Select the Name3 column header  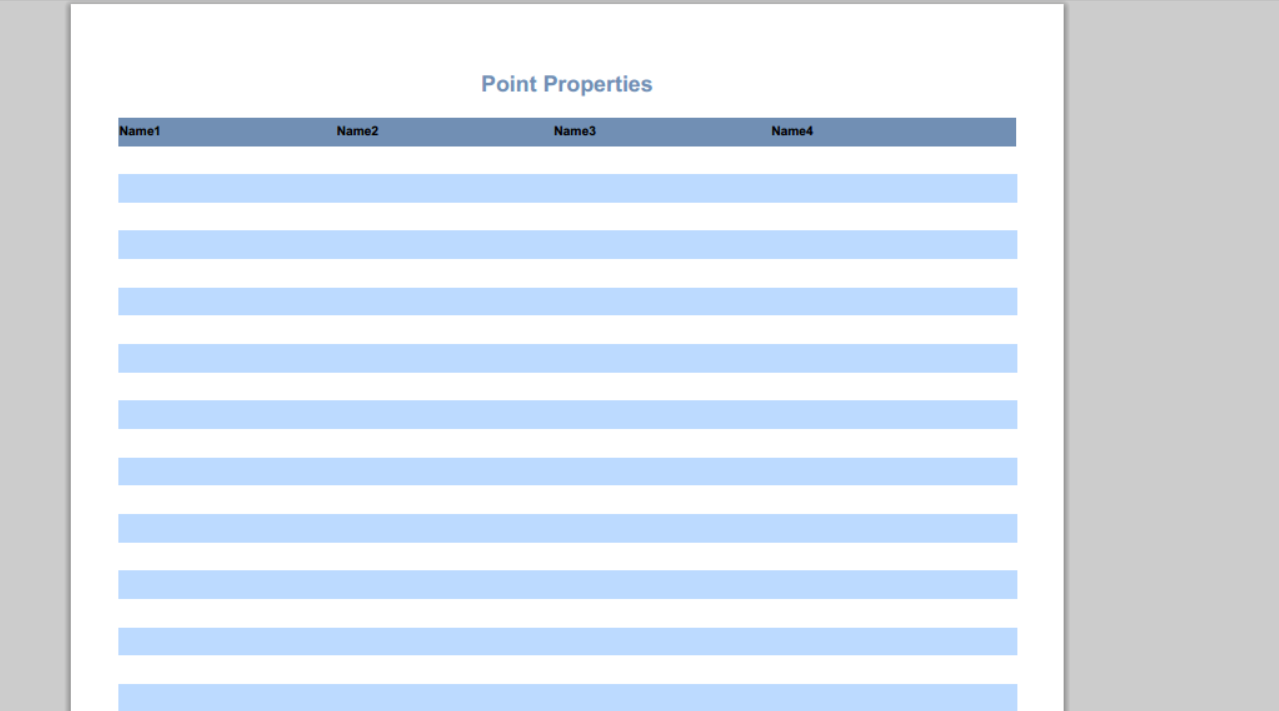click(575, 131)
